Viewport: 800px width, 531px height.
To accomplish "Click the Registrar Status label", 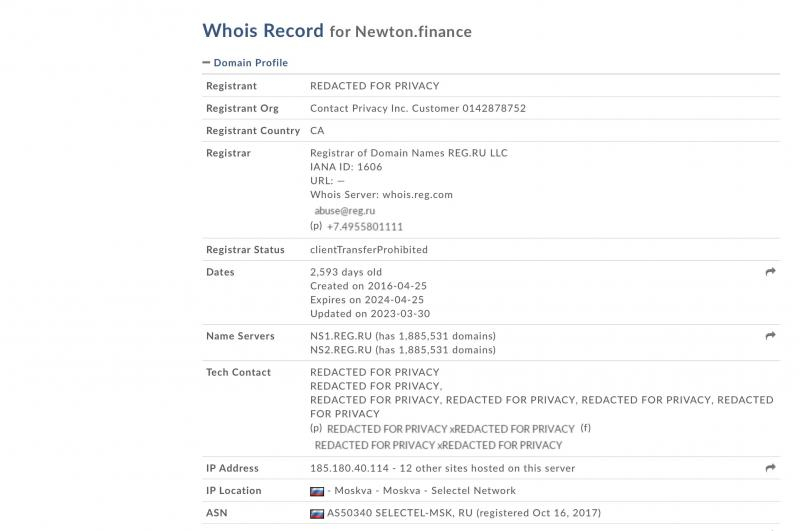I will [x=245, y=249].
